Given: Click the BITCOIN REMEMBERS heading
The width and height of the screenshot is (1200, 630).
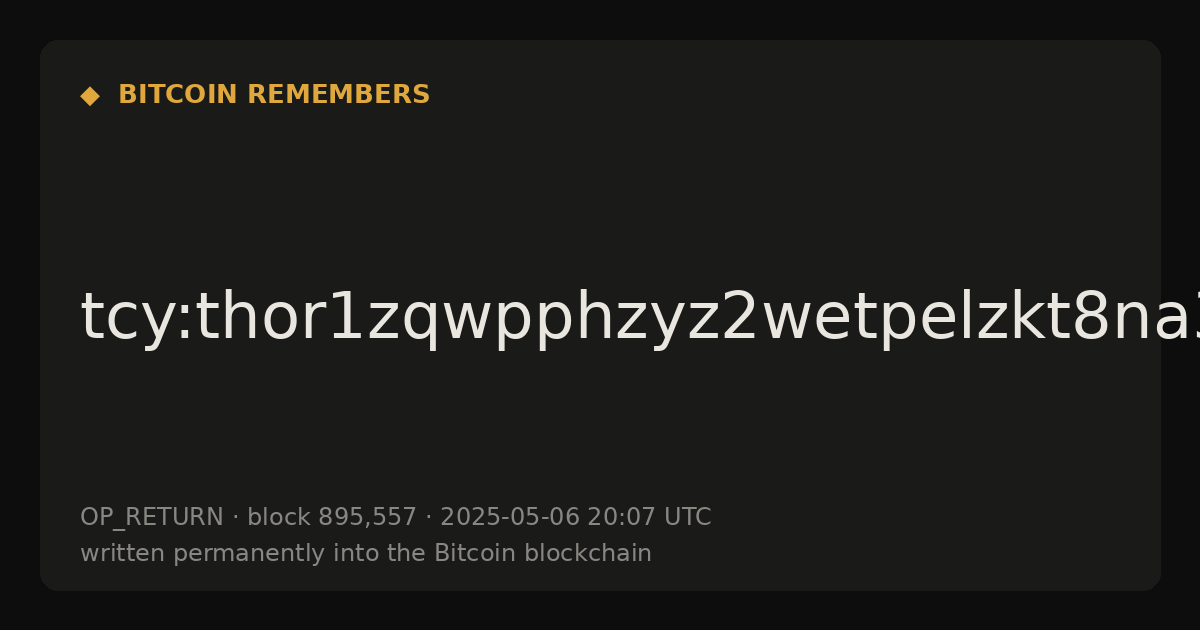Looking at the screenshot, I should 274,95.
